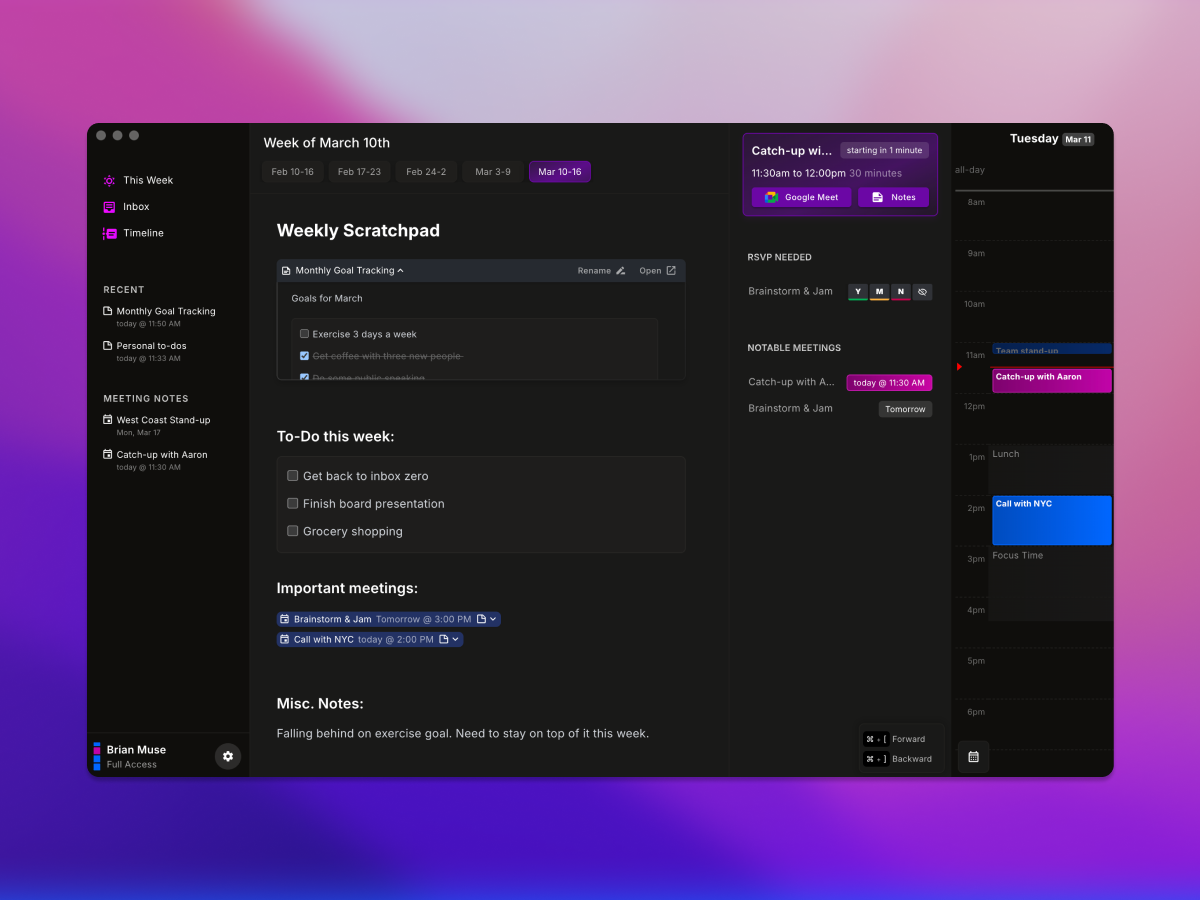The width and height of the screenshot is (1200, 900).
Task: Click Catch-up with A... in Notable Meetings
Action: point(791,382)
